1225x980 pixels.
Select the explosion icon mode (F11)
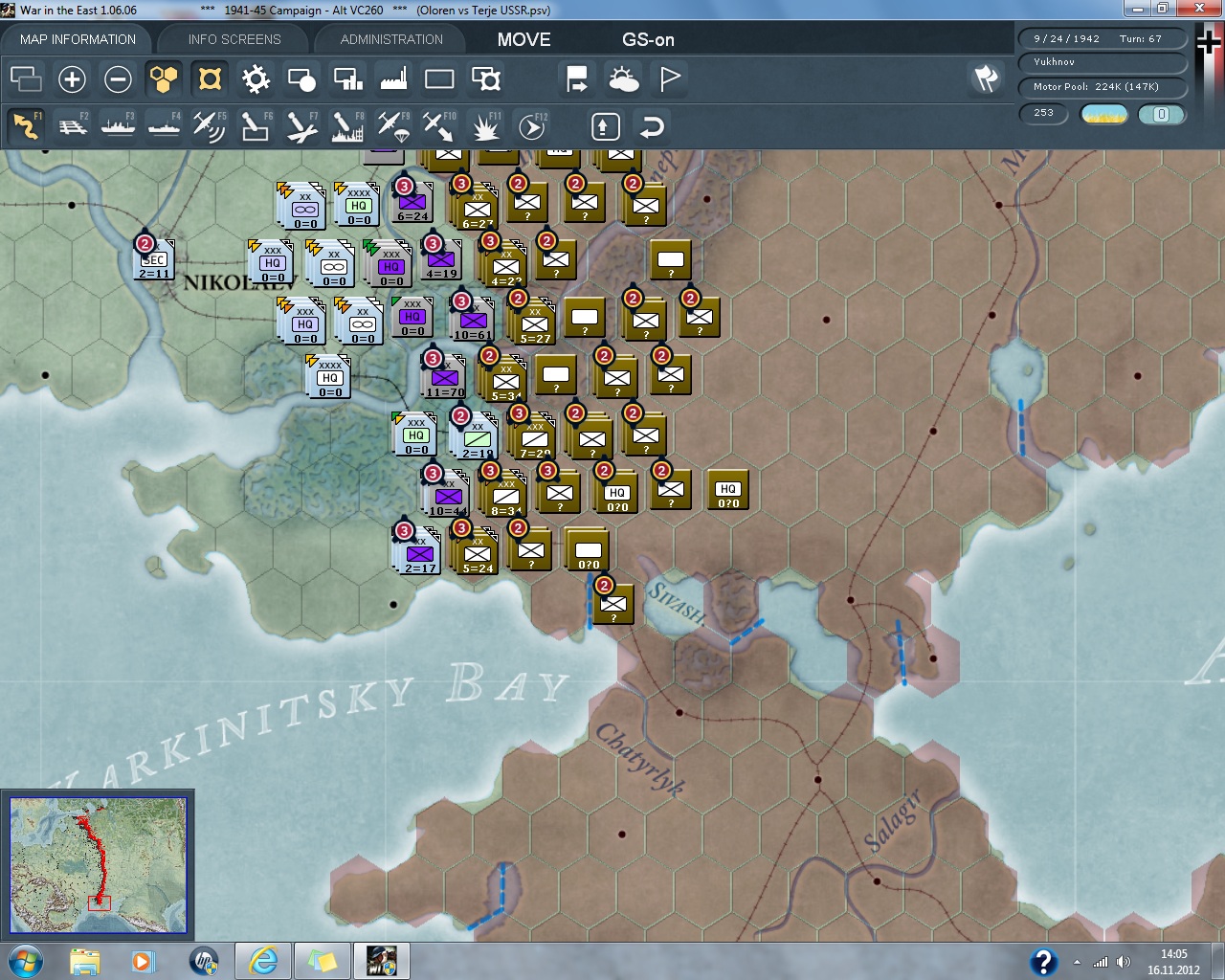point(485,126)
